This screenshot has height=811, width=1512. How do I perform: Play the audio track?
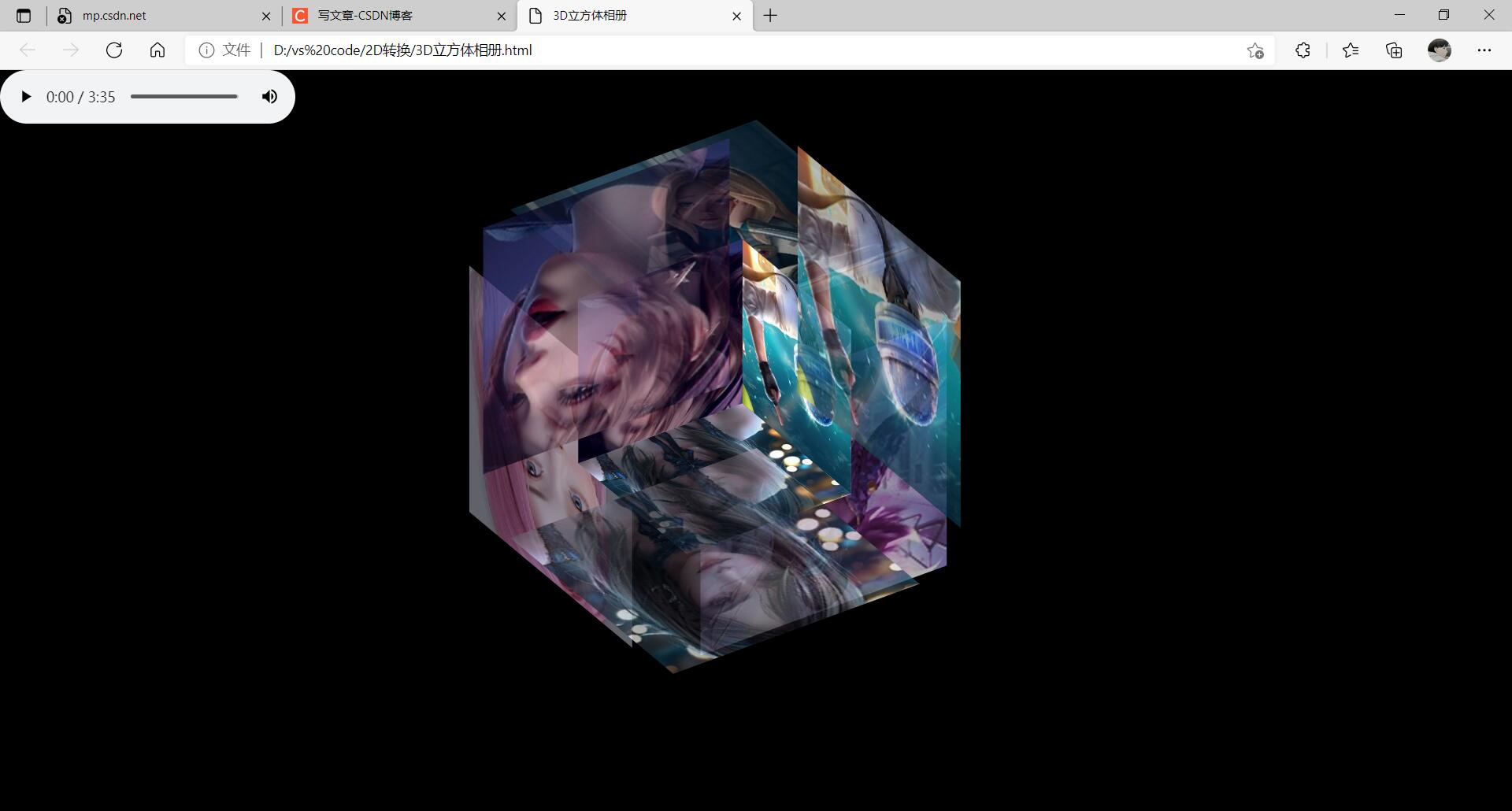[26, 97]
